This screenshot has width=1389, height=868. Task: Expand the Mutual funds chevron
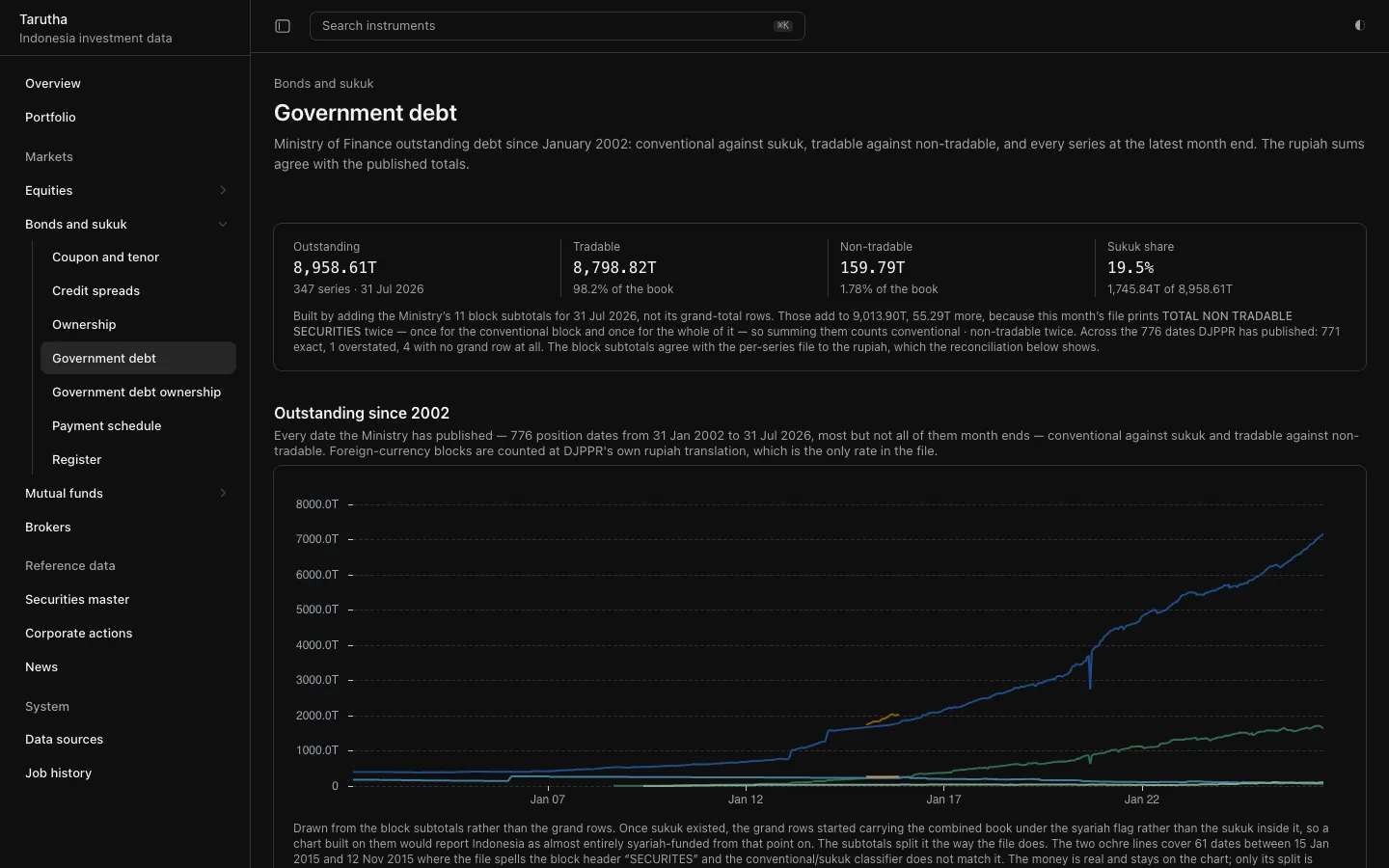click(223, 493)
